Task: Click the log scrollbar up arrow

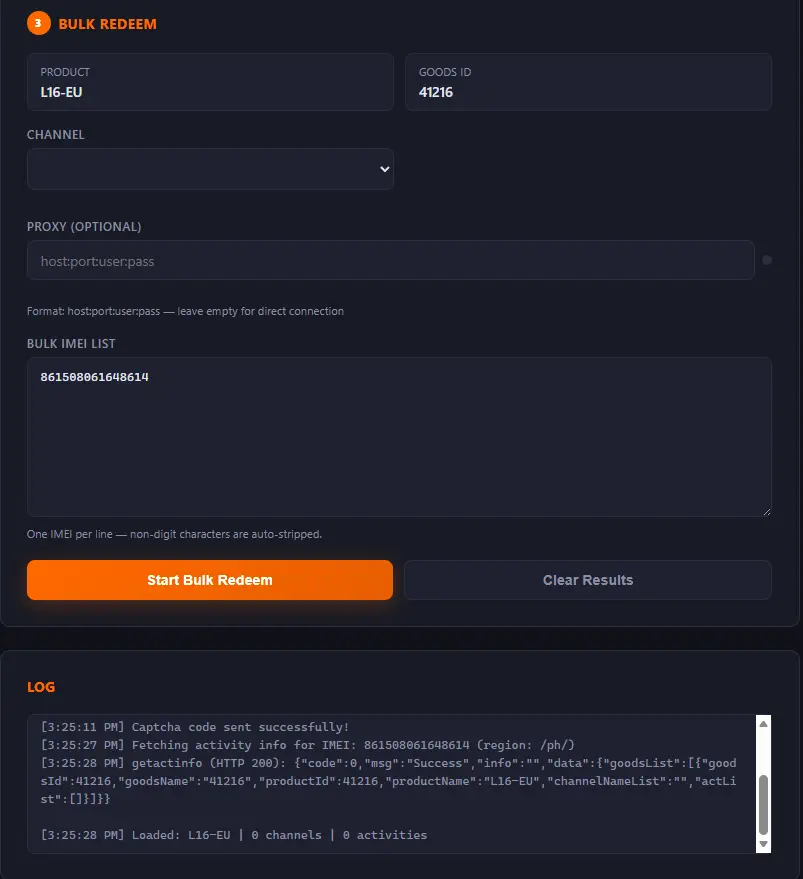Action: coord(763,724)
